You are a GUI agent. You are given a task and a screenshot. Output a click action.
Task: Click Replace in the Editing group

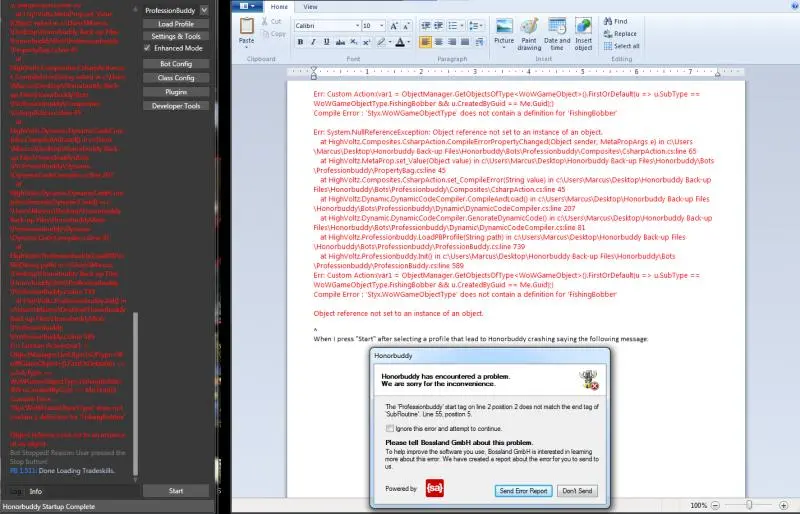pyautogui.click(x=620, y=34)
